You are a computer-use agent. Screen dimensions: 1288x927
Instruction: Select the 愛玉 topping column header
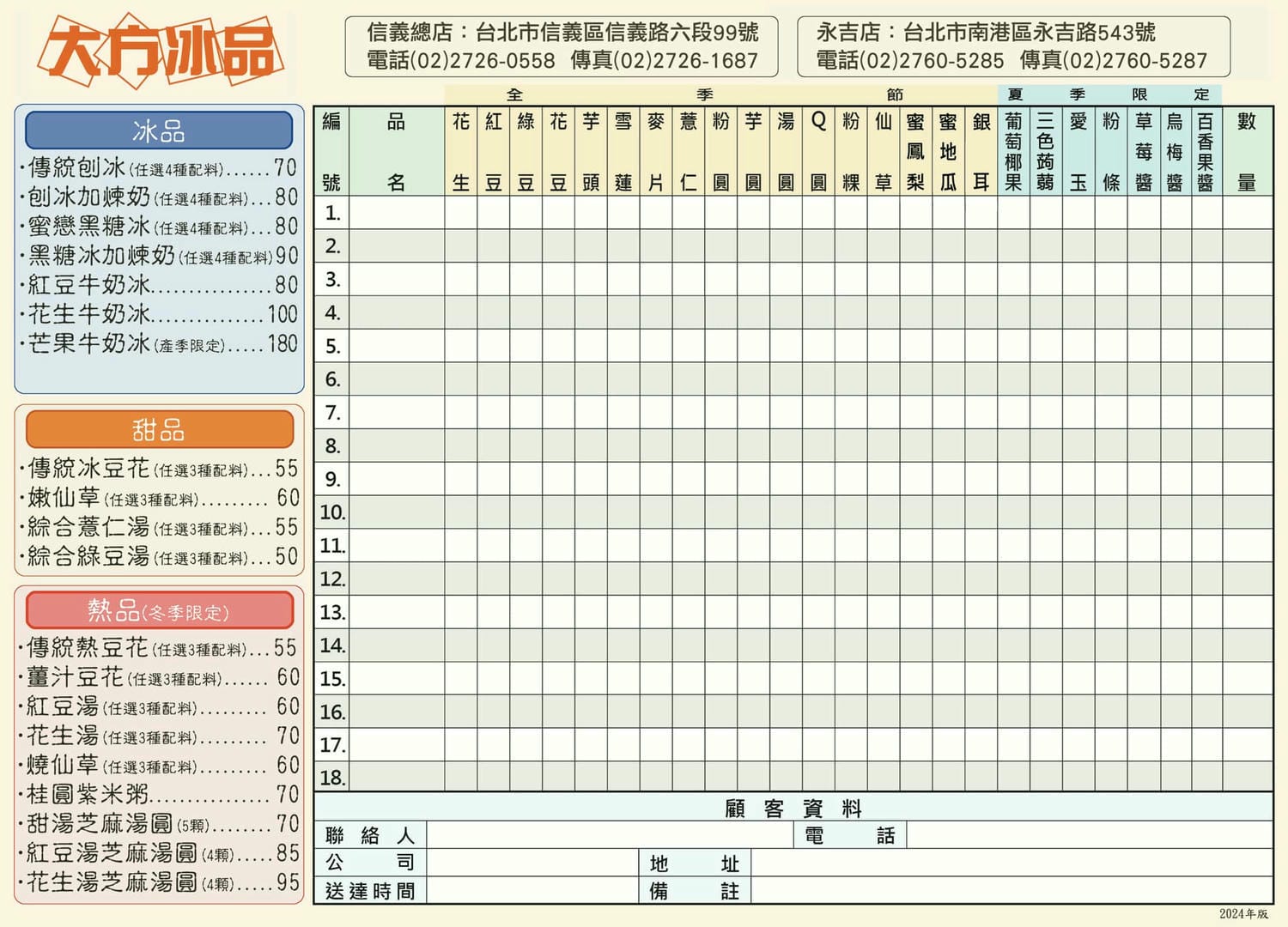coord(1079,150)
